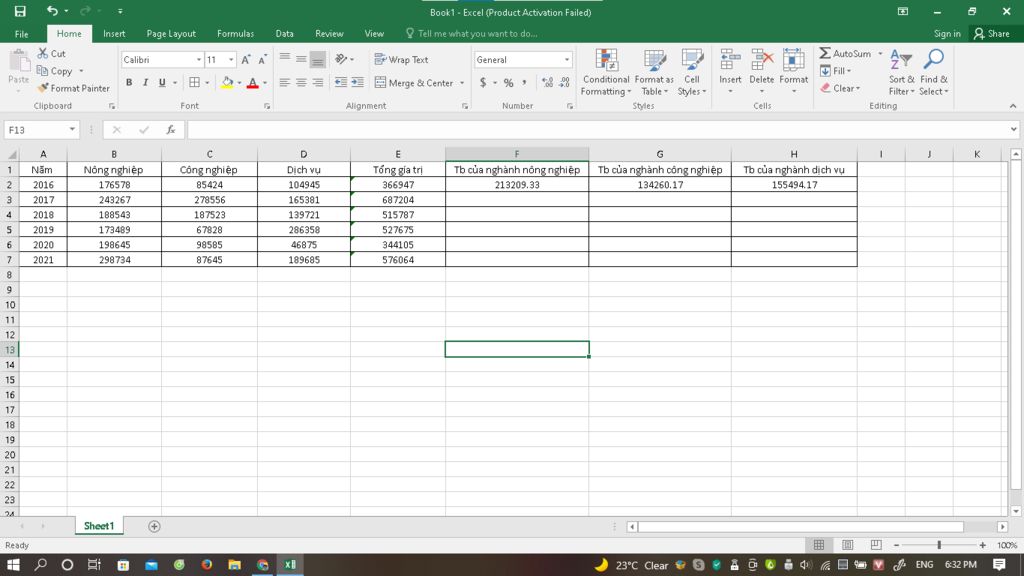Toggle Wrap Text
Viewport: 1024px width, 576px height.
pos(401,59)
